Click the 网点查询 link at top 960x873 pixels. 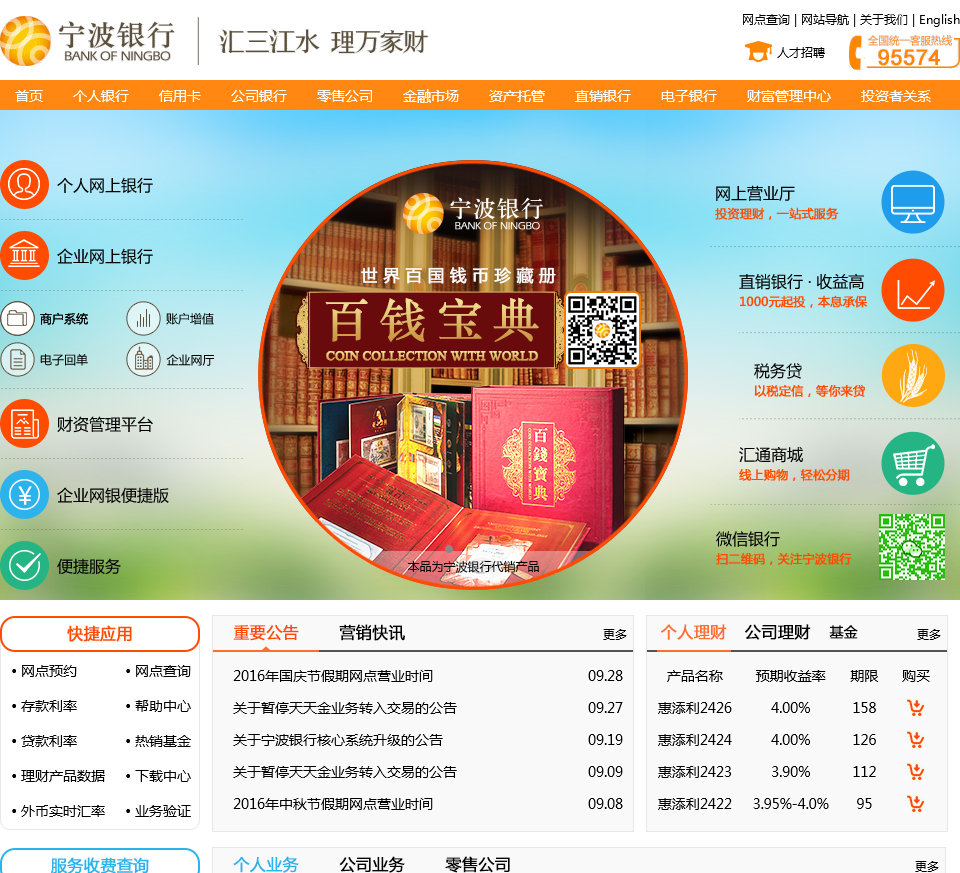coord(765,20)
